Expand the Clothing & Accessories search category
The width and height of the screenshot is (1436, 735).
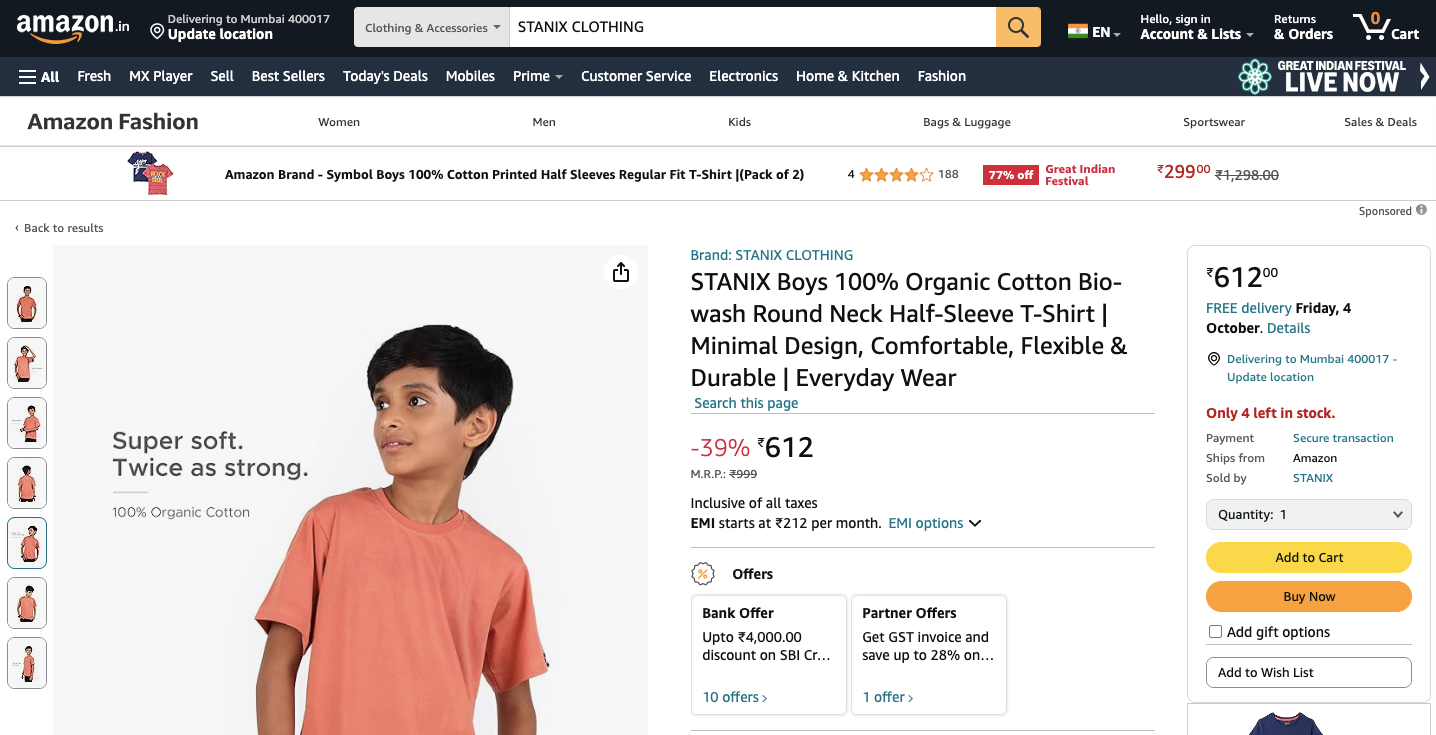(432, 27)
